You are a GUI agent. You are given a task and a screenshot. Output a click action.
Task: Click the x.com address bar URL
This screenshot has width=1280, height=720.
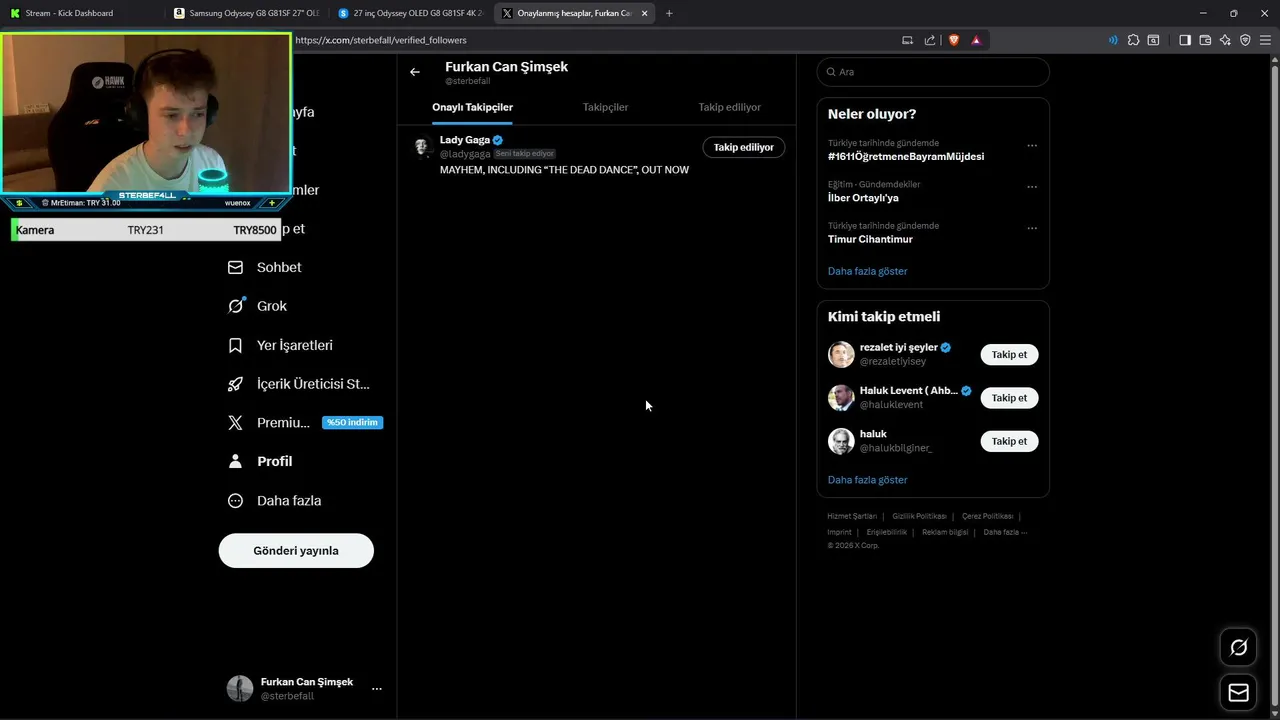pos(381,40)
